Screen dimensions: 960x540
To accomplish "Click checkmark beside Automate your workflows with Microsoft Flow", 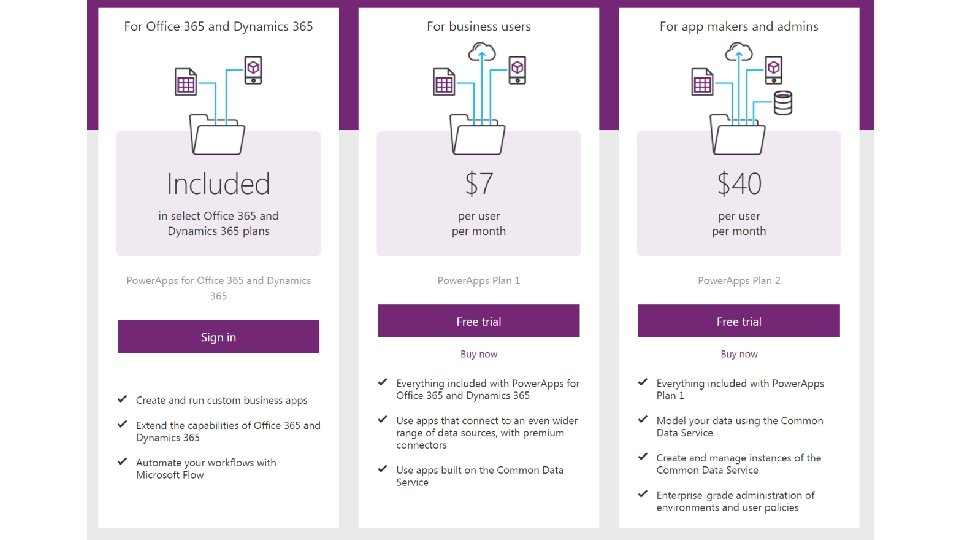I will click(x=122, y=462).
